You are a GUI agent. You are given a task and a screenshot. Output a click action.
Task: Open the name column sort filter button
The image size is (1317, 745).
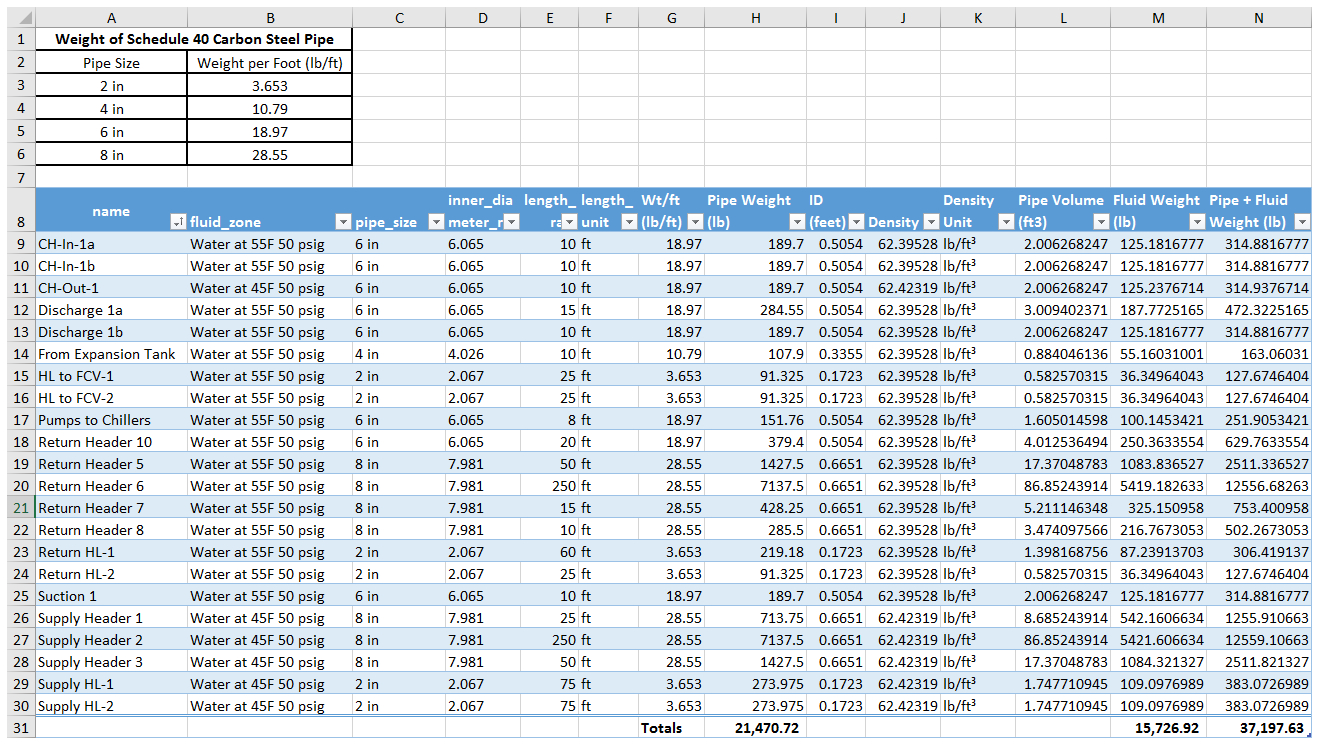point(177,222)
